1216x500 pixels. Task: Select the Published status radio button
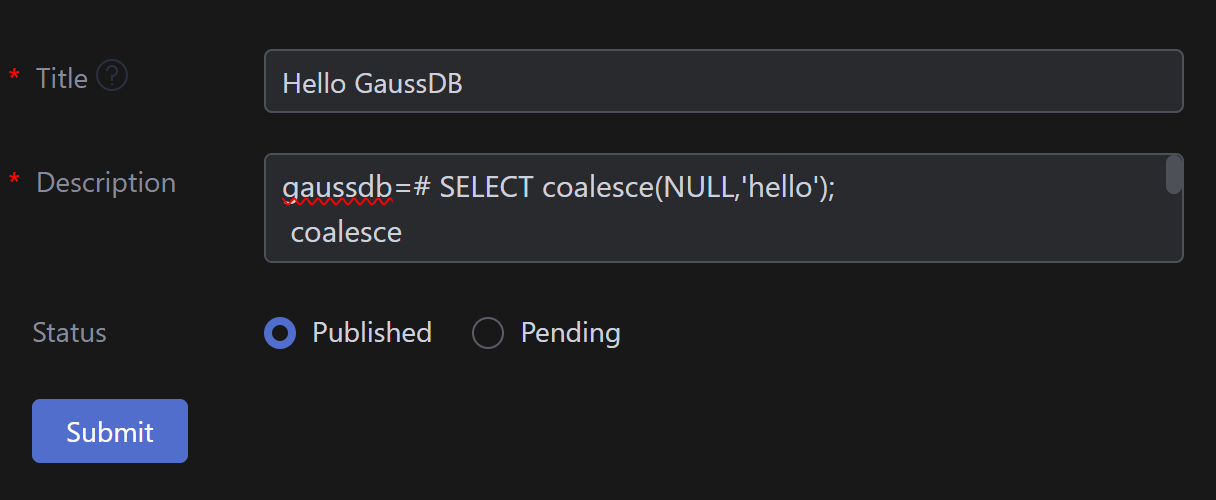[280, 332]
